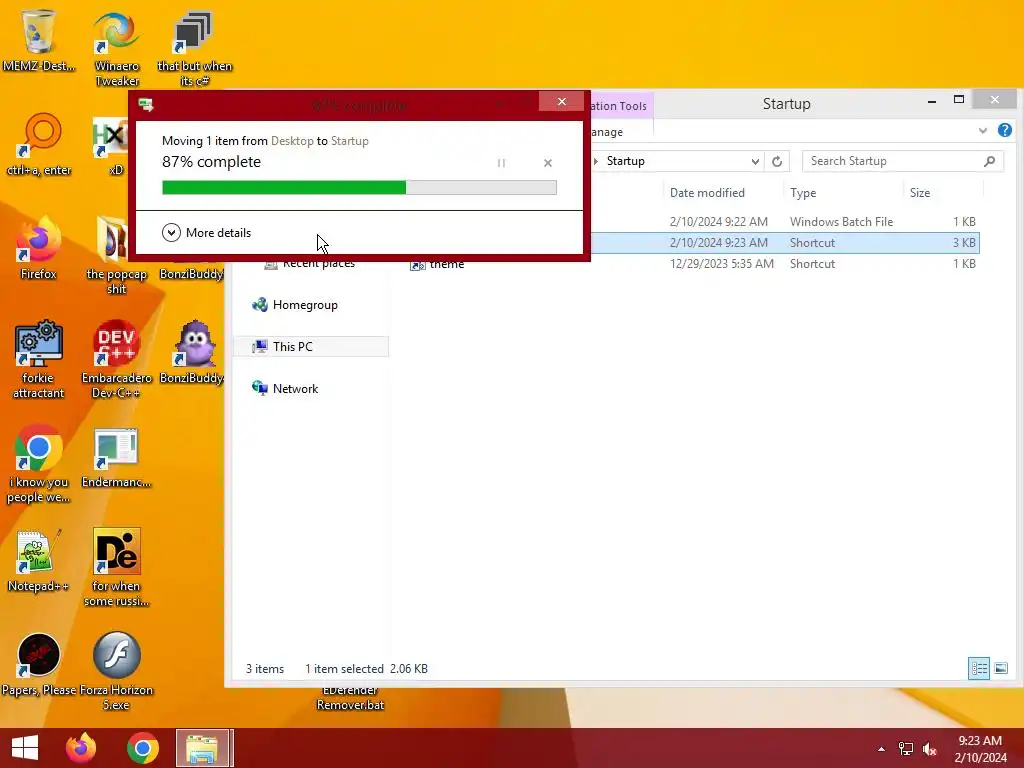Select the theme shortcut file
The height and width of the screenshot is (768, 1024).
(438, 264)
